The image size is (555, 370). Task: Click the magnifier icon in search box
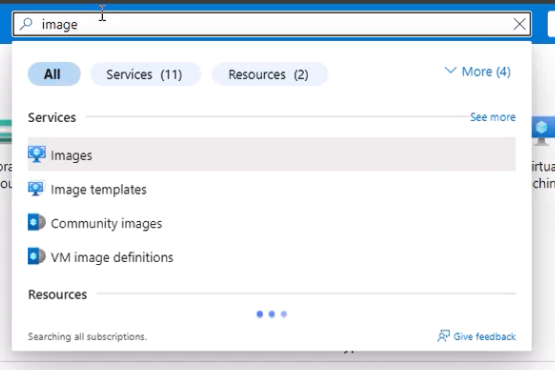(26, 24)
